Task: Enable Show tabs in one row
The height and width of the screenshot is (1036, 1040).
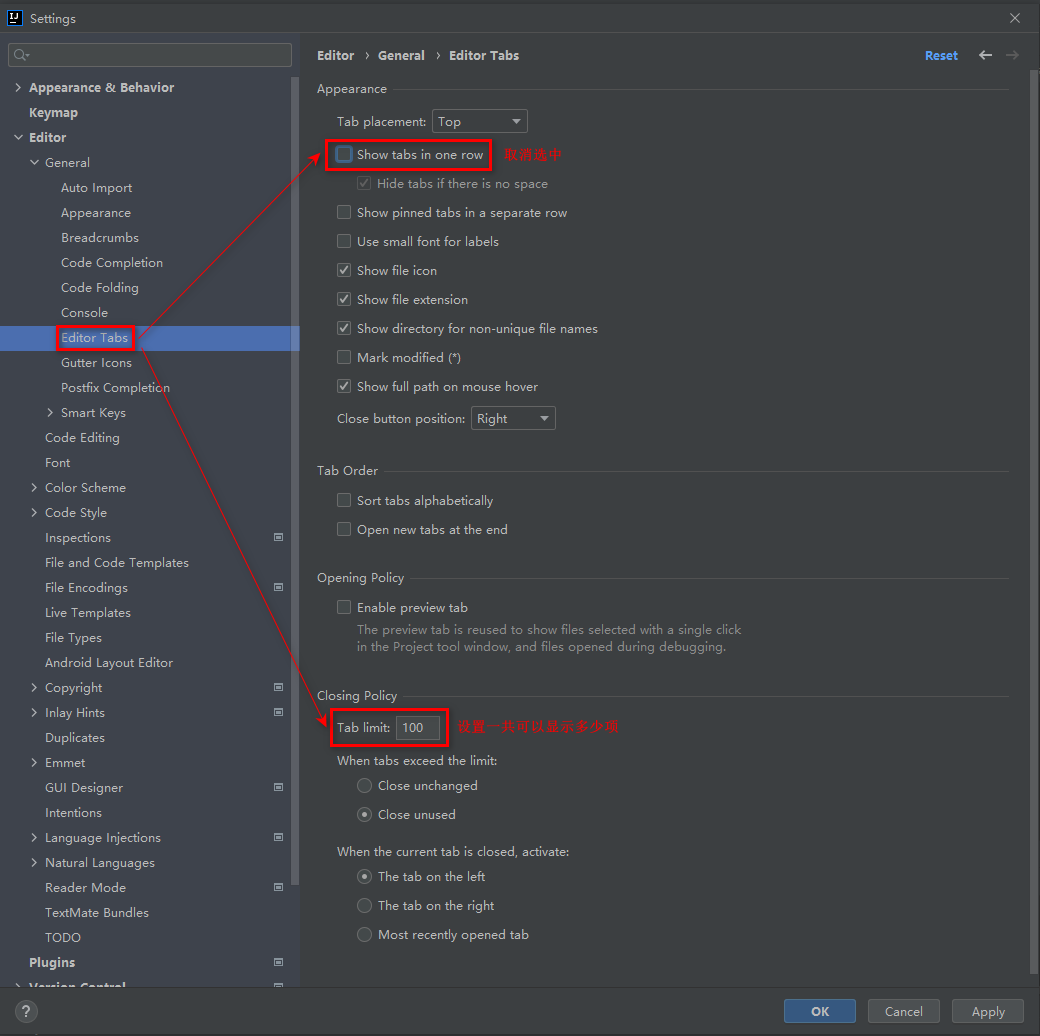Action: [344, 155]
